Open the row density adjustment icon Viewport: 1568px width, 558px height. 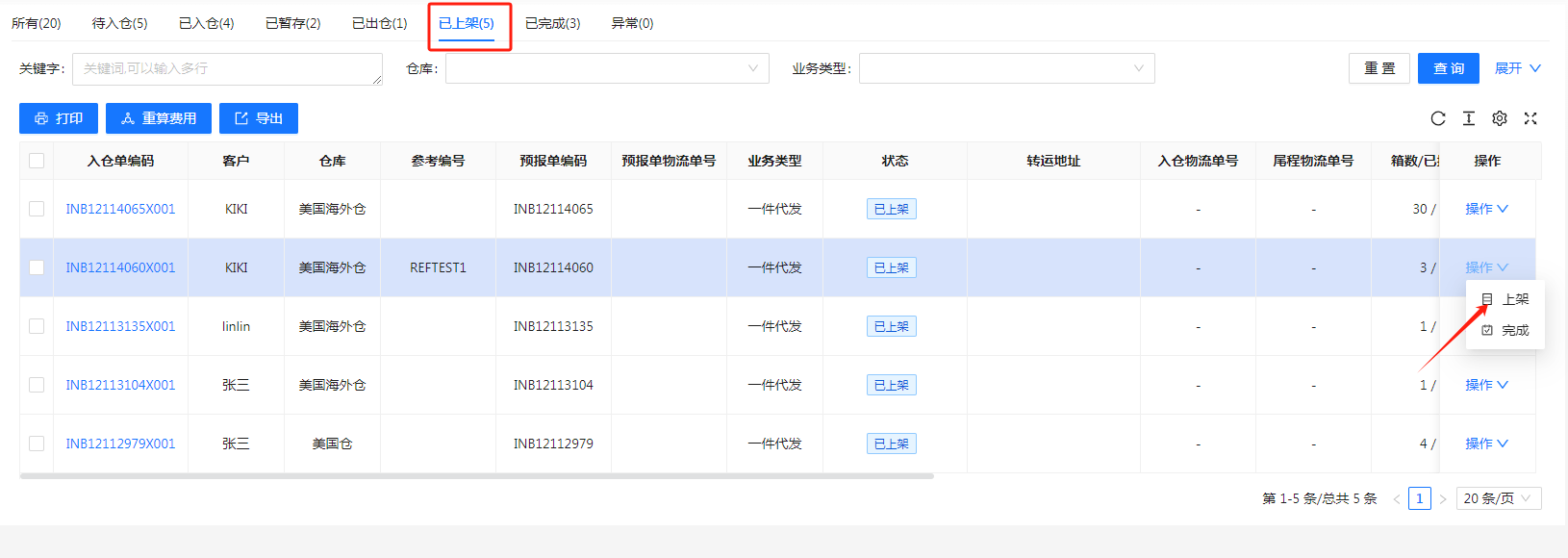(x=1469, y=118)
